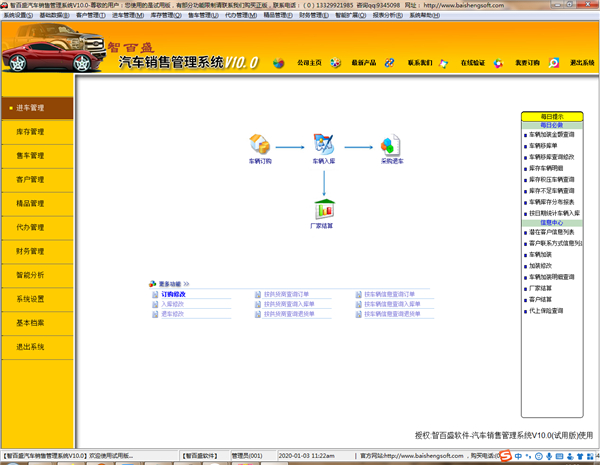
Task: Open the 联系我们 banner link
Action: coord(420,63)
